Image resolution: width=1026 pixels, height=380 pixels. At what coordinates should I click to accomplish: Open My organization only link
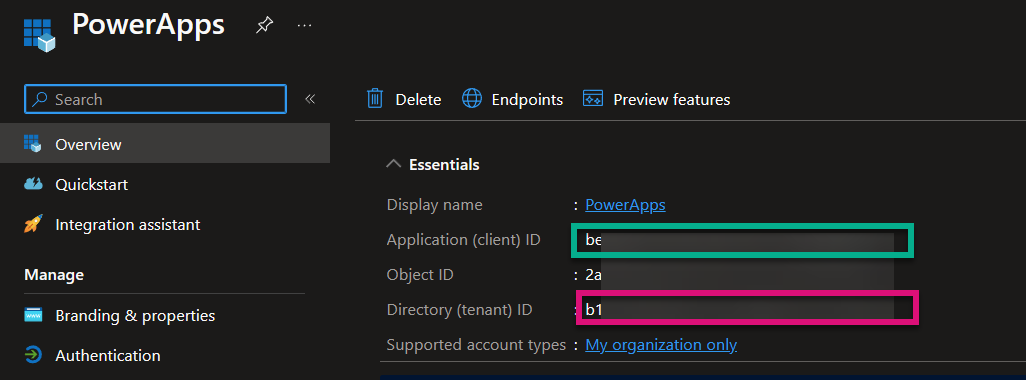661,345
